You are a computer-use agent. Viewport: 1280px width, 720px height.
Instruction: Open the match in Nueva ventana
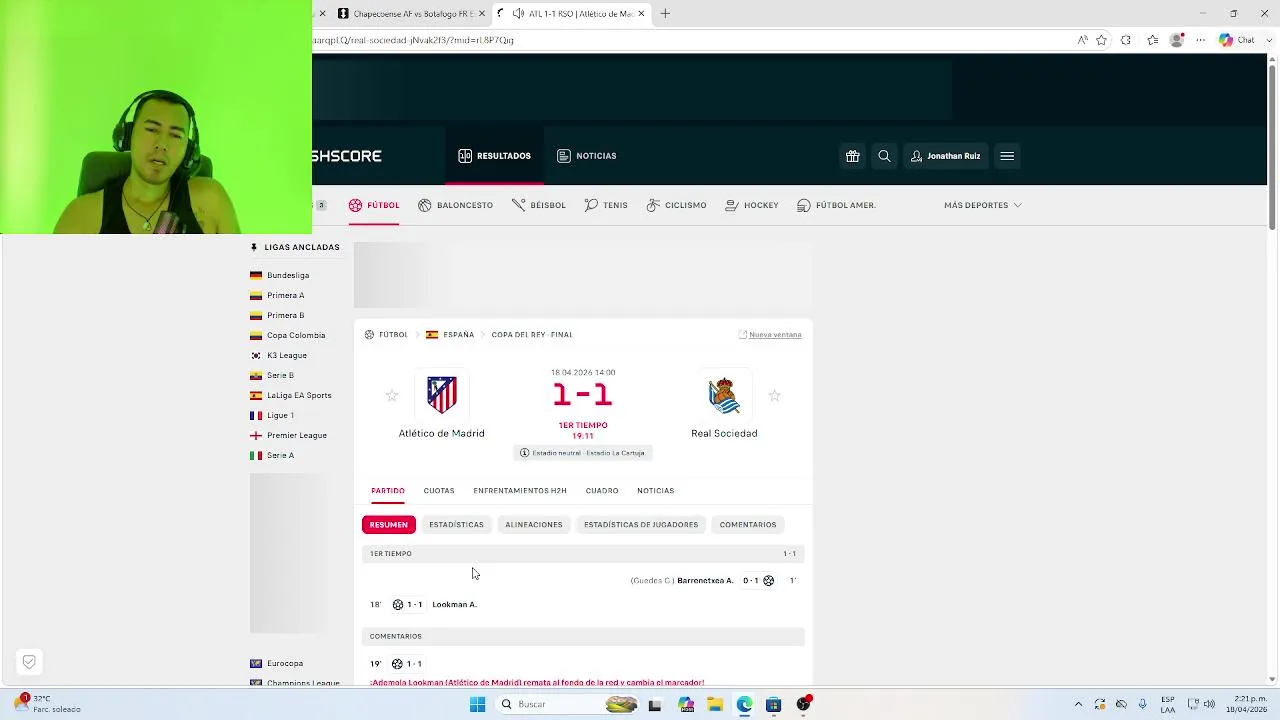coord(770,335)
